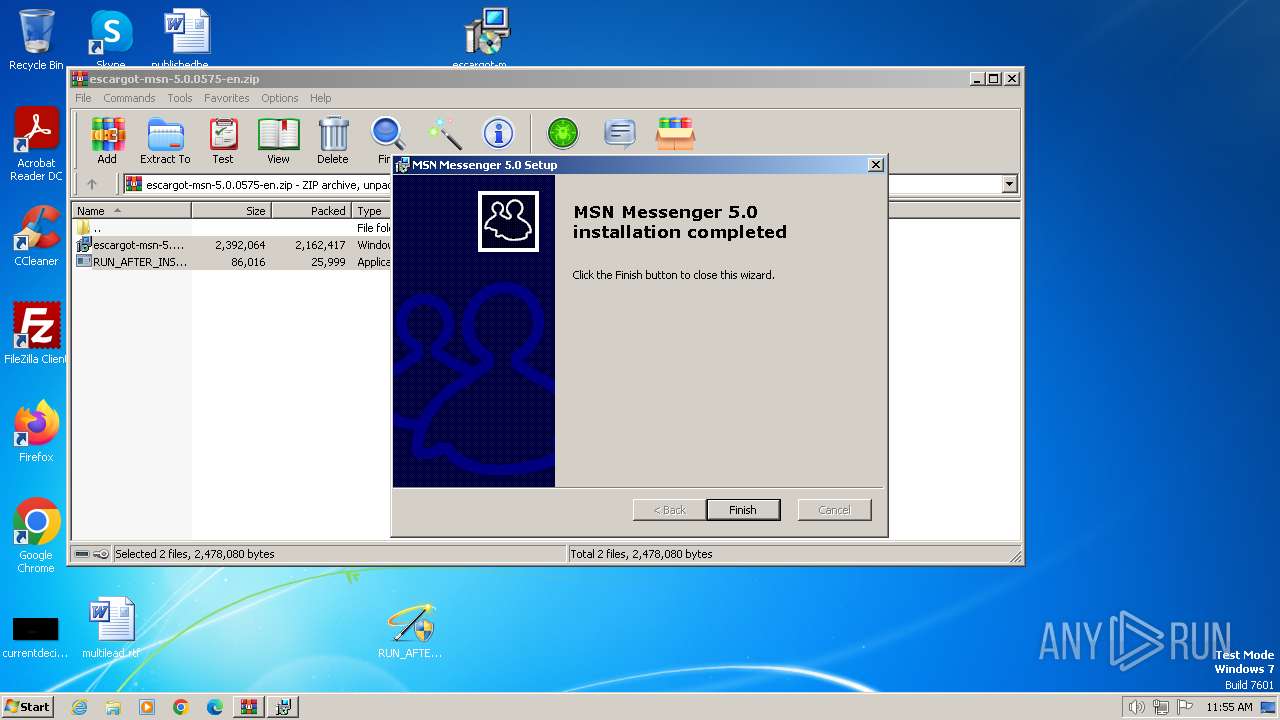This screenshot has height=720, width=1280.
Task: Sort by Name column header
Action: [132, 211]
